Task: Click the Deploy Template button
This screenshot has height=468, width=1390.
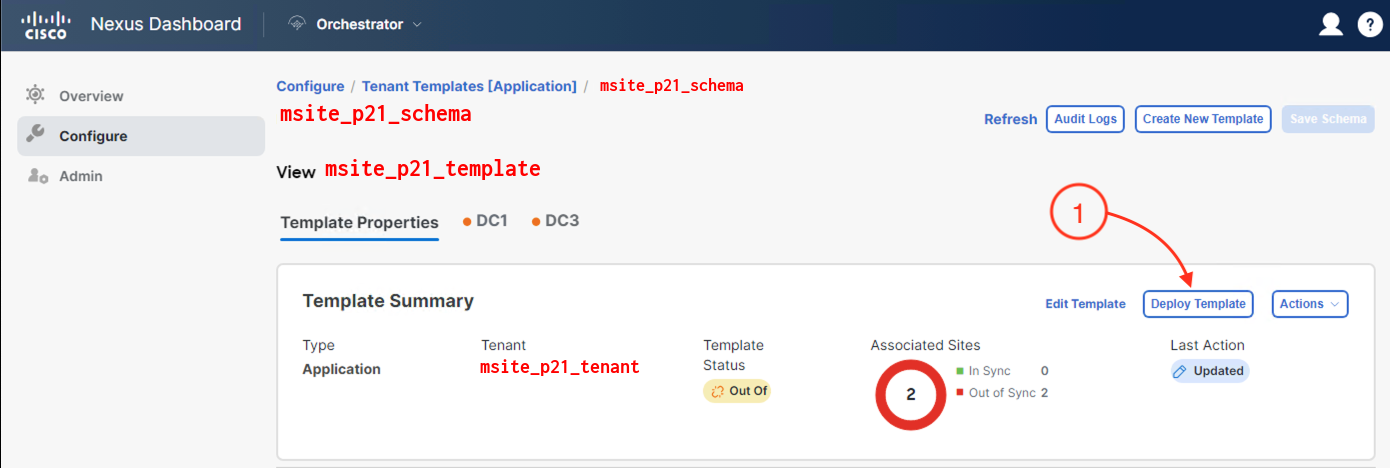Action: (x=1198, y=304)
